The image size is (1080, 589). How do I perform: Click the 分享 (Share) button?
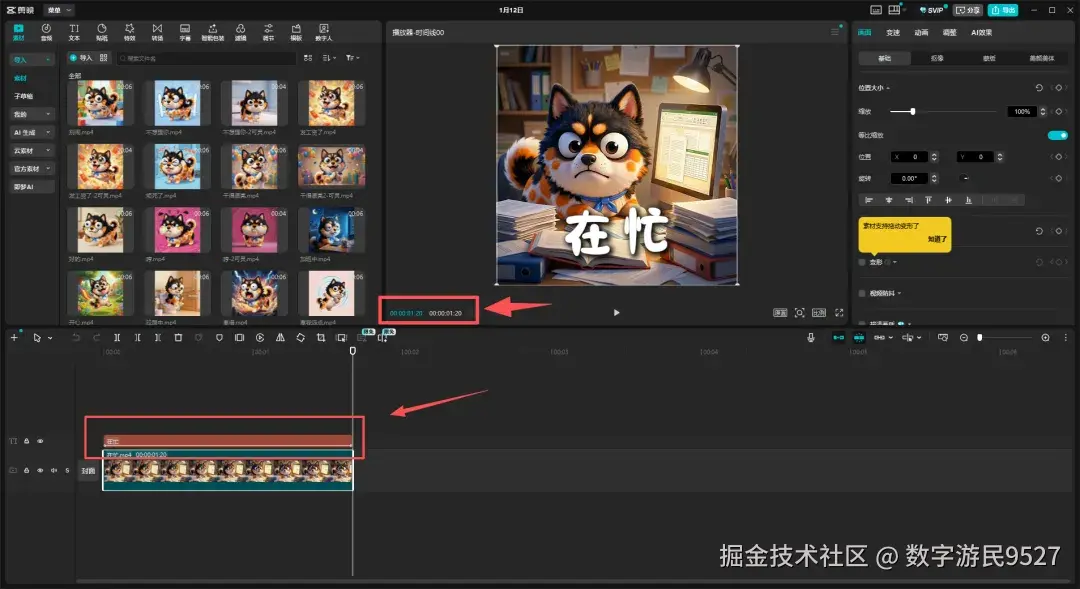[x=968, y=10]
